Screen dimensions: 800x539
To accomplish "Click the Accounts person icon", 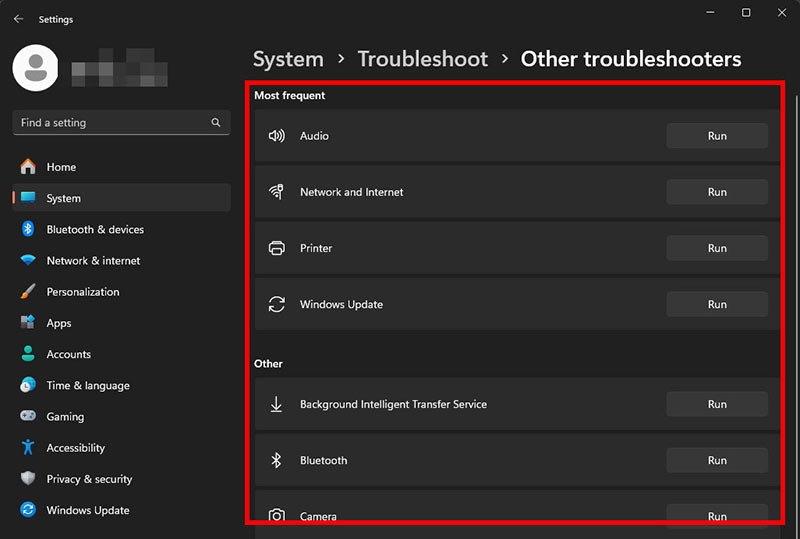I will point(28,354).
